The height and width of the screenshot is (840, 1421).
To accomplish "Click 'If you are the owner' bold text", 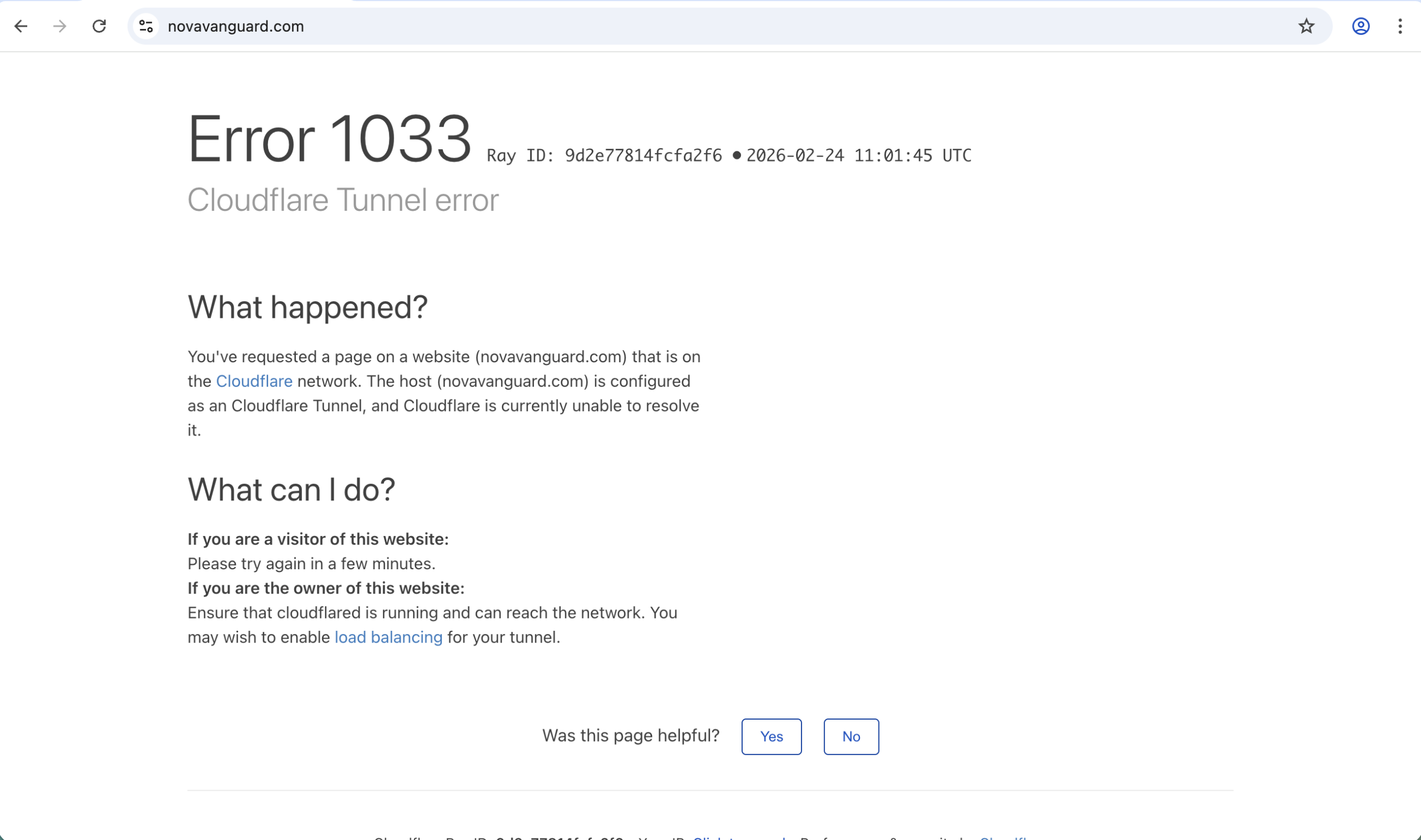I will coord(325,588).
